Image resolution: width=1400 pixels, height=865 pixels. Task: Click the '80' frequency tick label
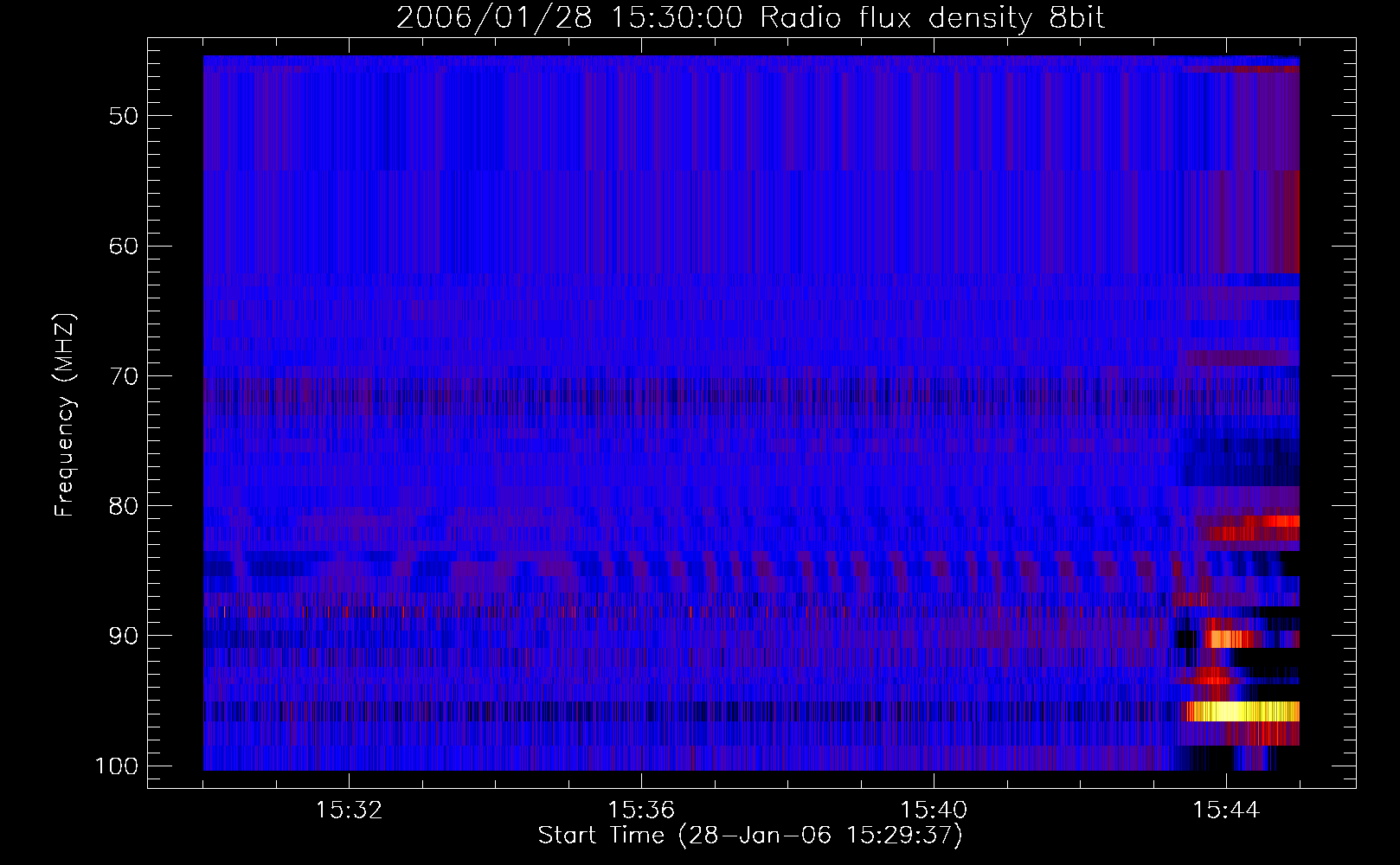124,506
